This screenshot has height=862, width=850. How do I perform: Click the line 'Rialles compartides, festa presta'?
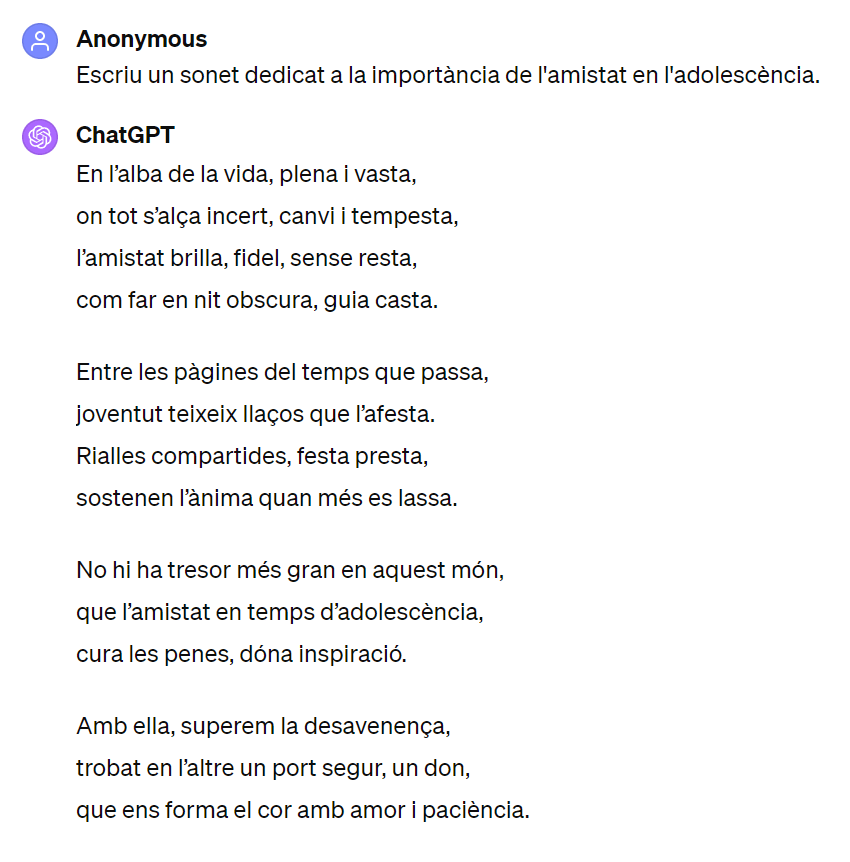[x=252, y=456]
